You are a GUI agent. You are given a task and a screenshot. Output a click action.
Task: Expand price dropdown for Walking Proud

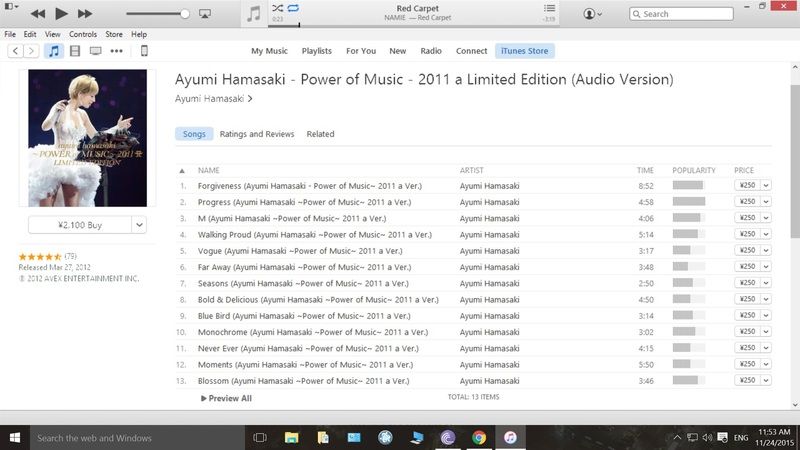click(766, 234)
